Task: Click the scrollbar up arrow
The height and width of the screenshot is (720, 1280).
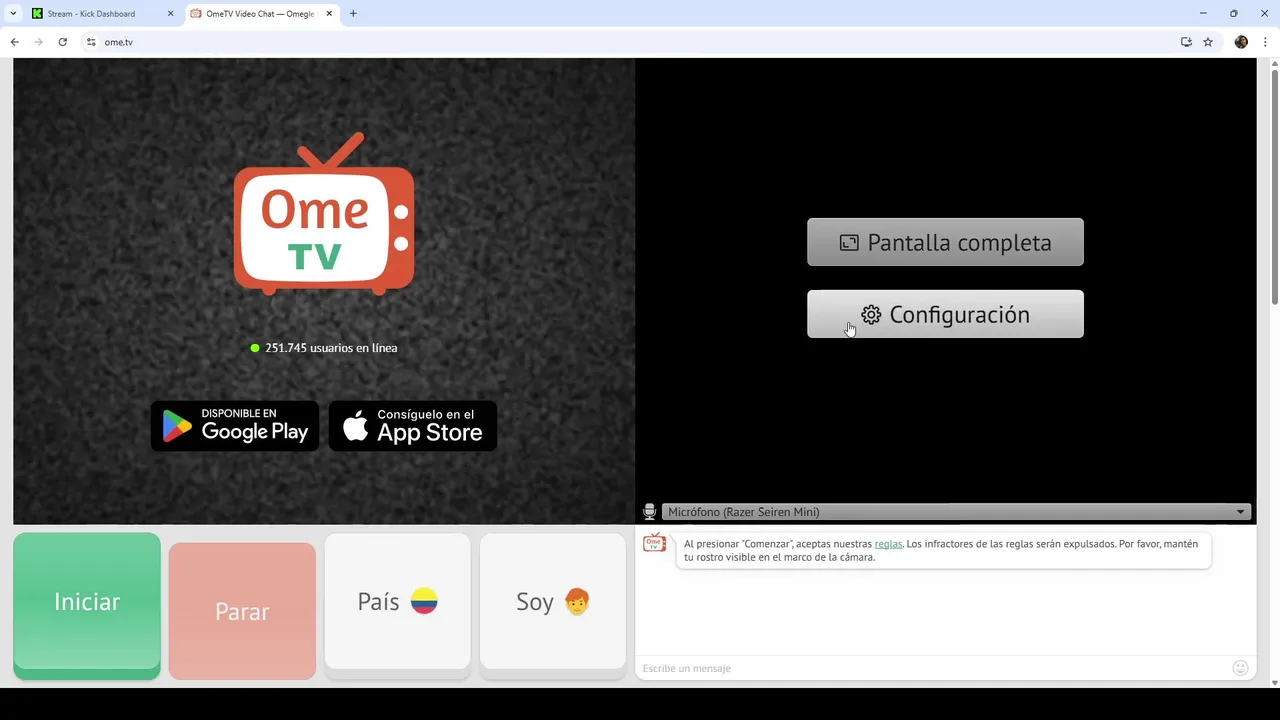Action: coord(1274,64)
